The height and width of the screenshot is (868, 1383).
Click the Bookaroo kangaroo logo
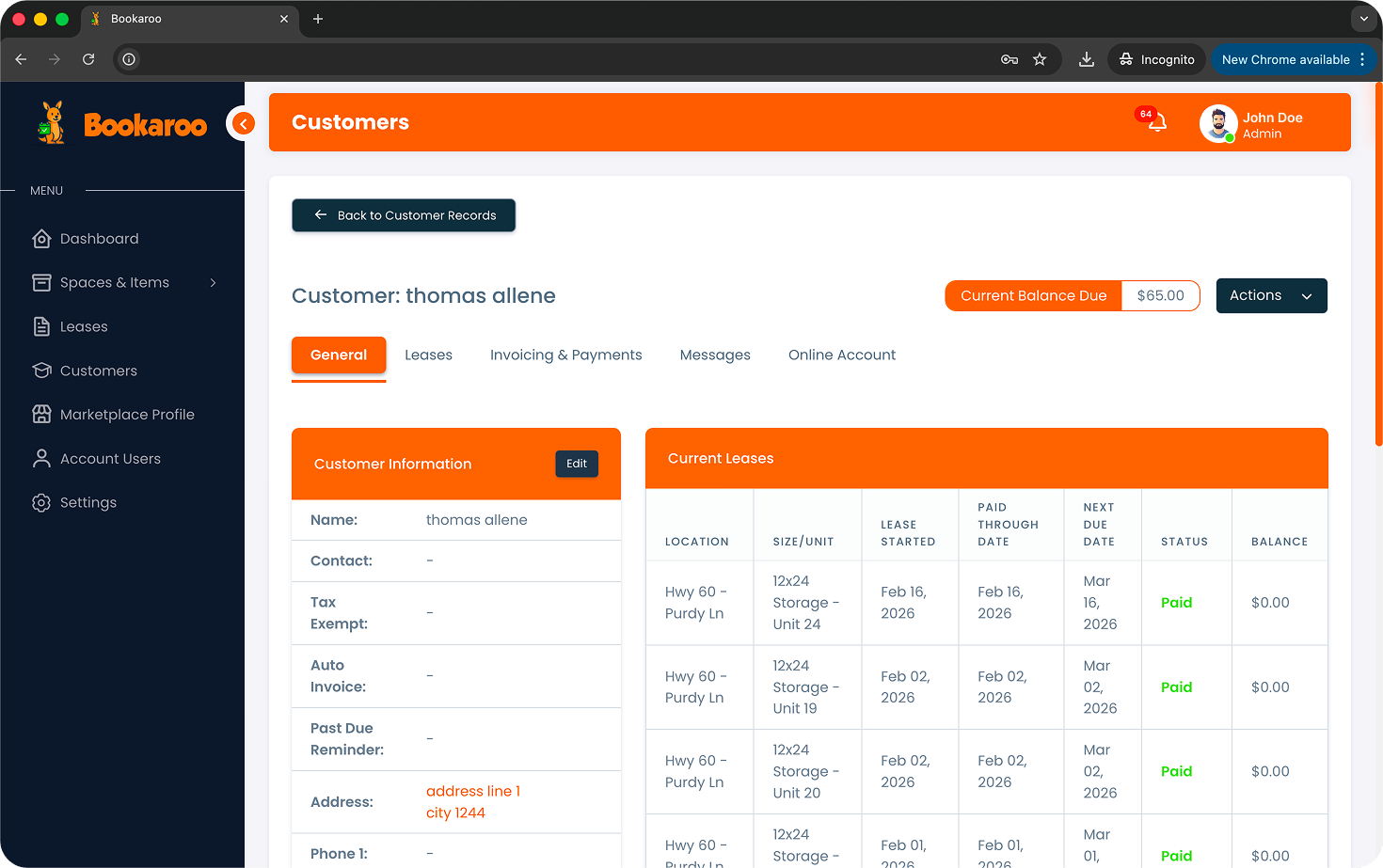51,122
